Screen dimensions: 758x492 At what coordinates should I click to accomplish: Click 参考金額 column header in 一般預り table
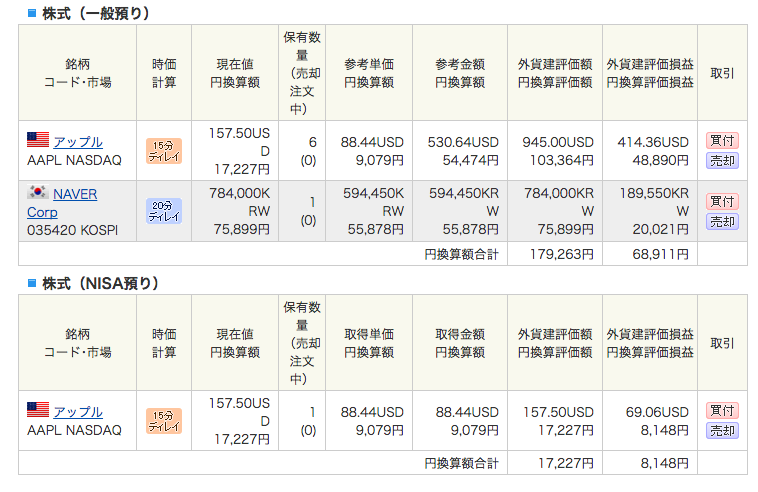[x=460, y=73]
